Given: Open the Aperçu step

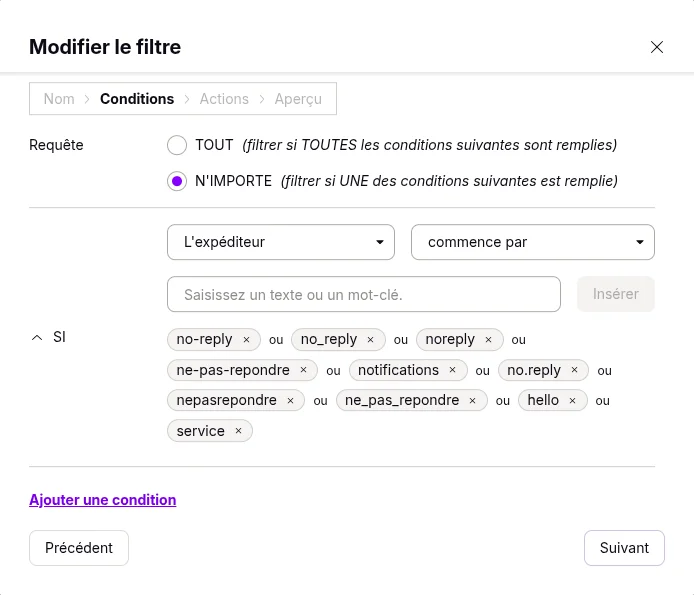Looking at the screenshot, I should [298, 99].
